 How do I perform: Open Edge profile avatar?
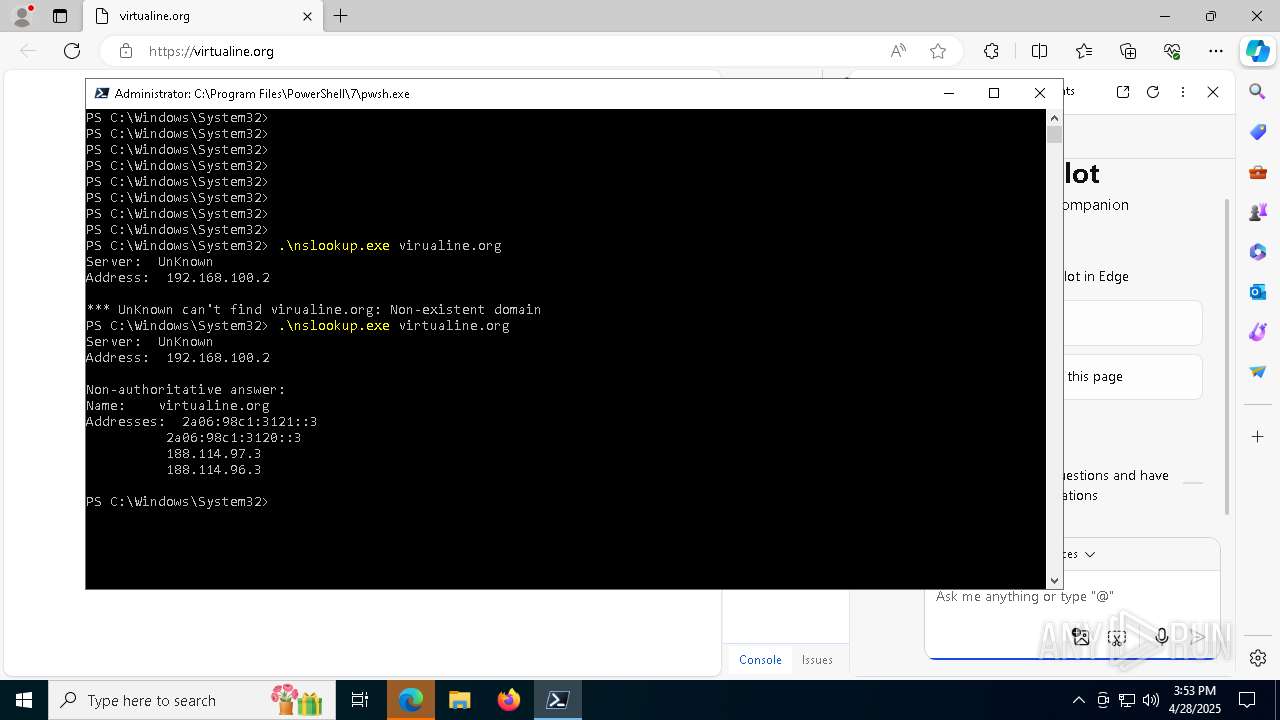[22, 16]
